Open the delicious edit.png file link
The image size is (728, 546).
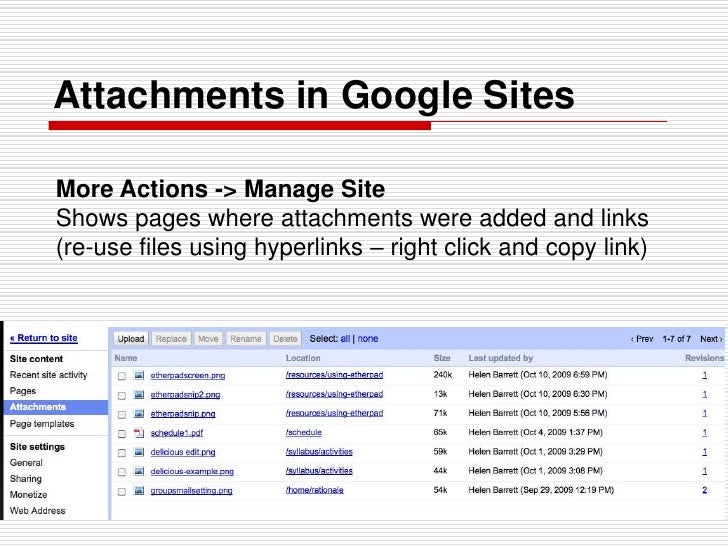tap(183, 452)
